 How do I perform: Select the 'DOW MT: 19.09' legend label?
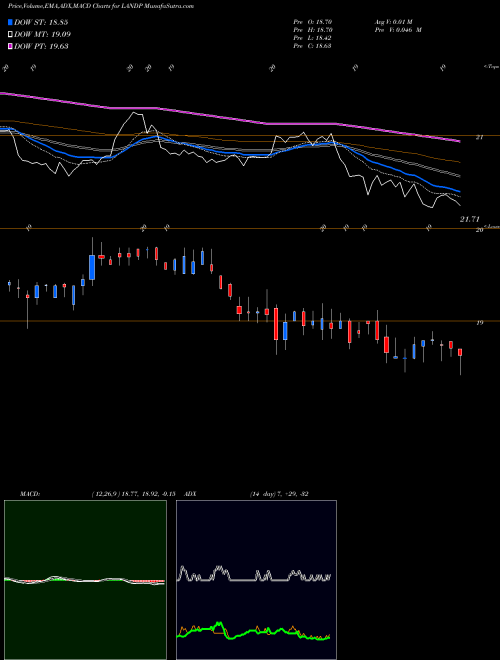[42, 35]
